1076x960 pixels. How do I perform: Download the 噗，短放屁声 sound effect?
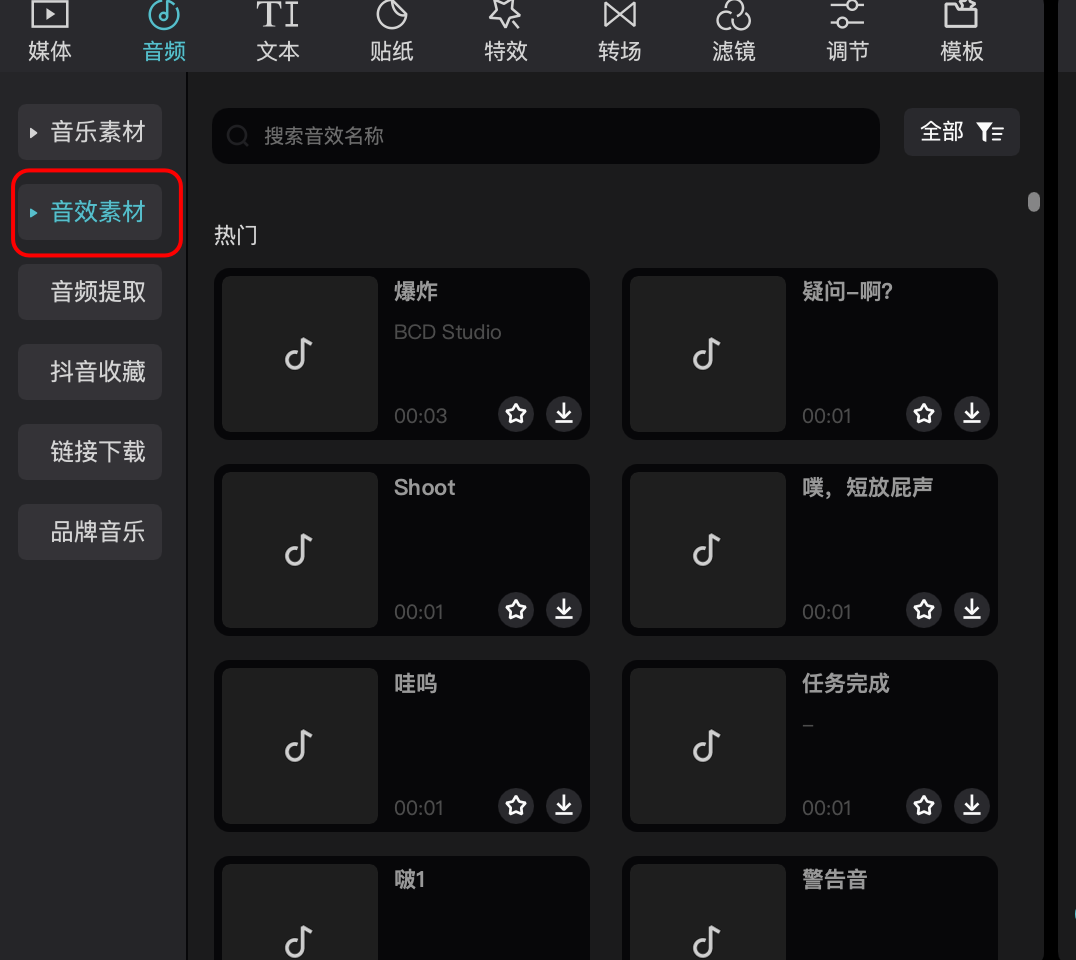point(972,609)
